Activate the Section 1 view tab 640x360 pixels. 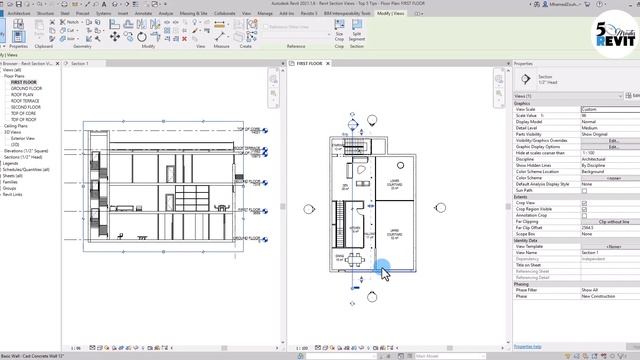[80, 64]
